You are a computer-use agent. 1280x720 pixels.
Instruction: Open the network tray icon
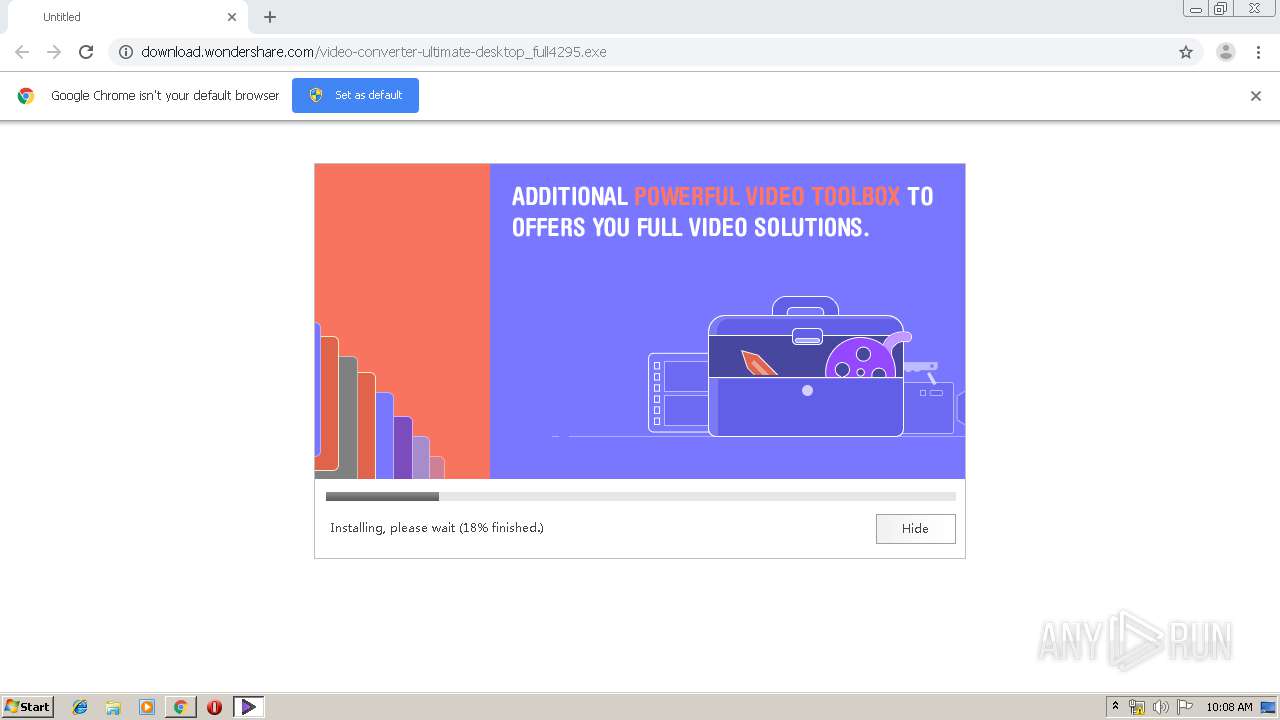coord(1137,707)
